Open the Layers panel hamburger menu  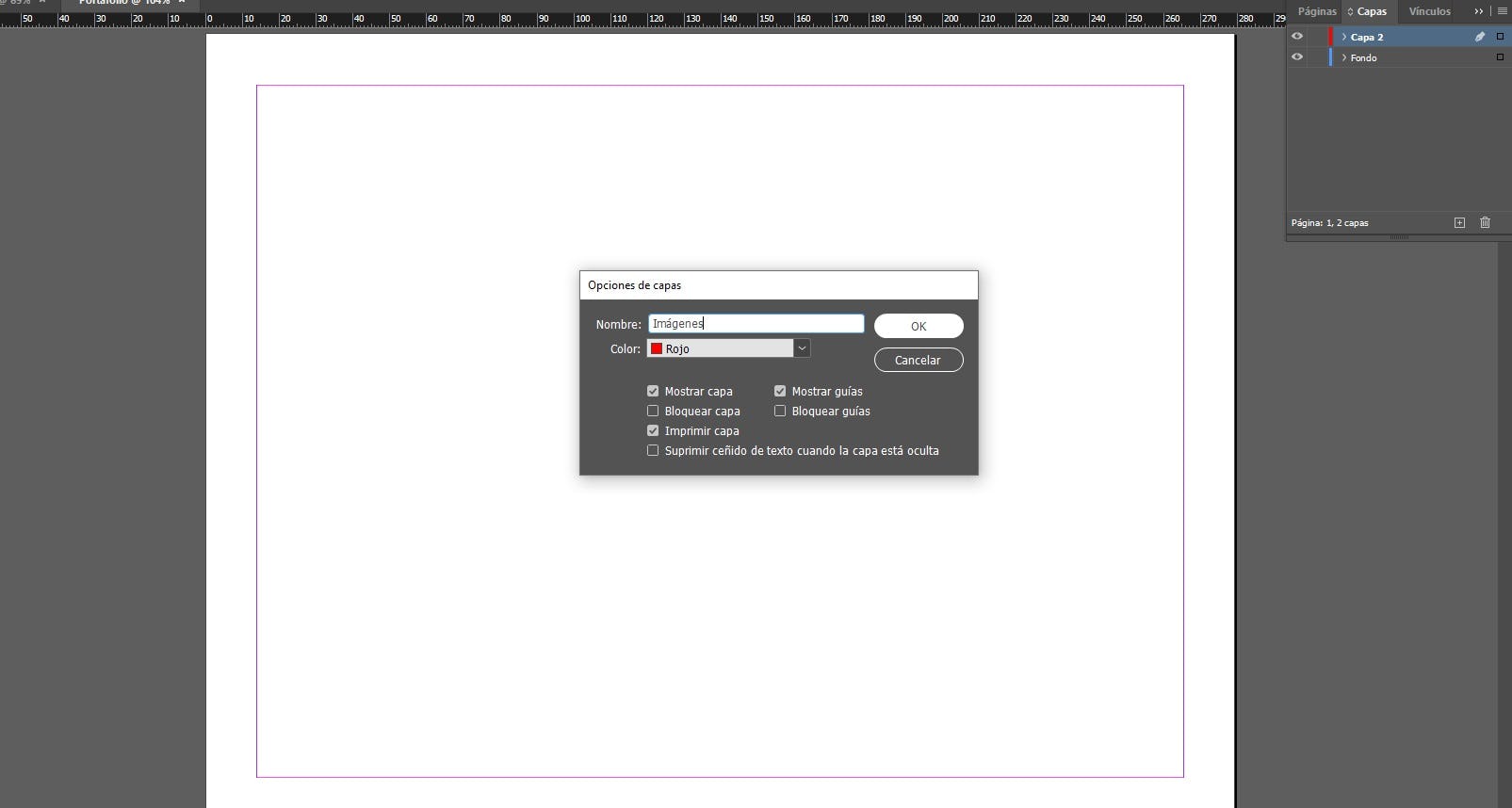[x=1502, y=11]
